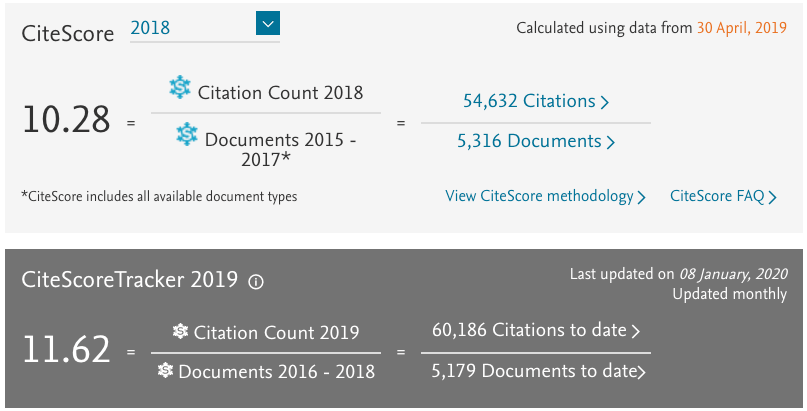The width and height of the screenshot is (807, 411).
Task: Click the 2018 year selector field
Action: [190, 27]
